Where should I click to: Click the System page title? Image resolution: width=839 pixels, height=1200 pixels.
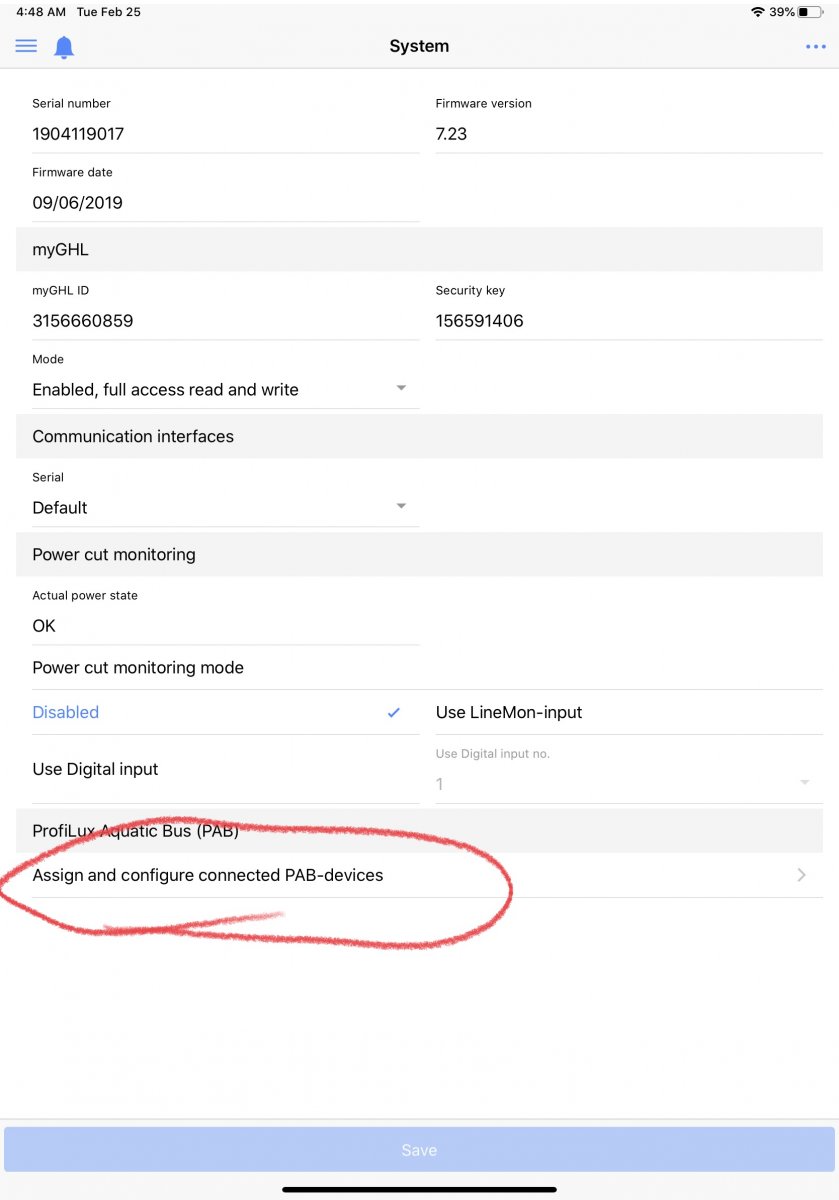point(419,47)
